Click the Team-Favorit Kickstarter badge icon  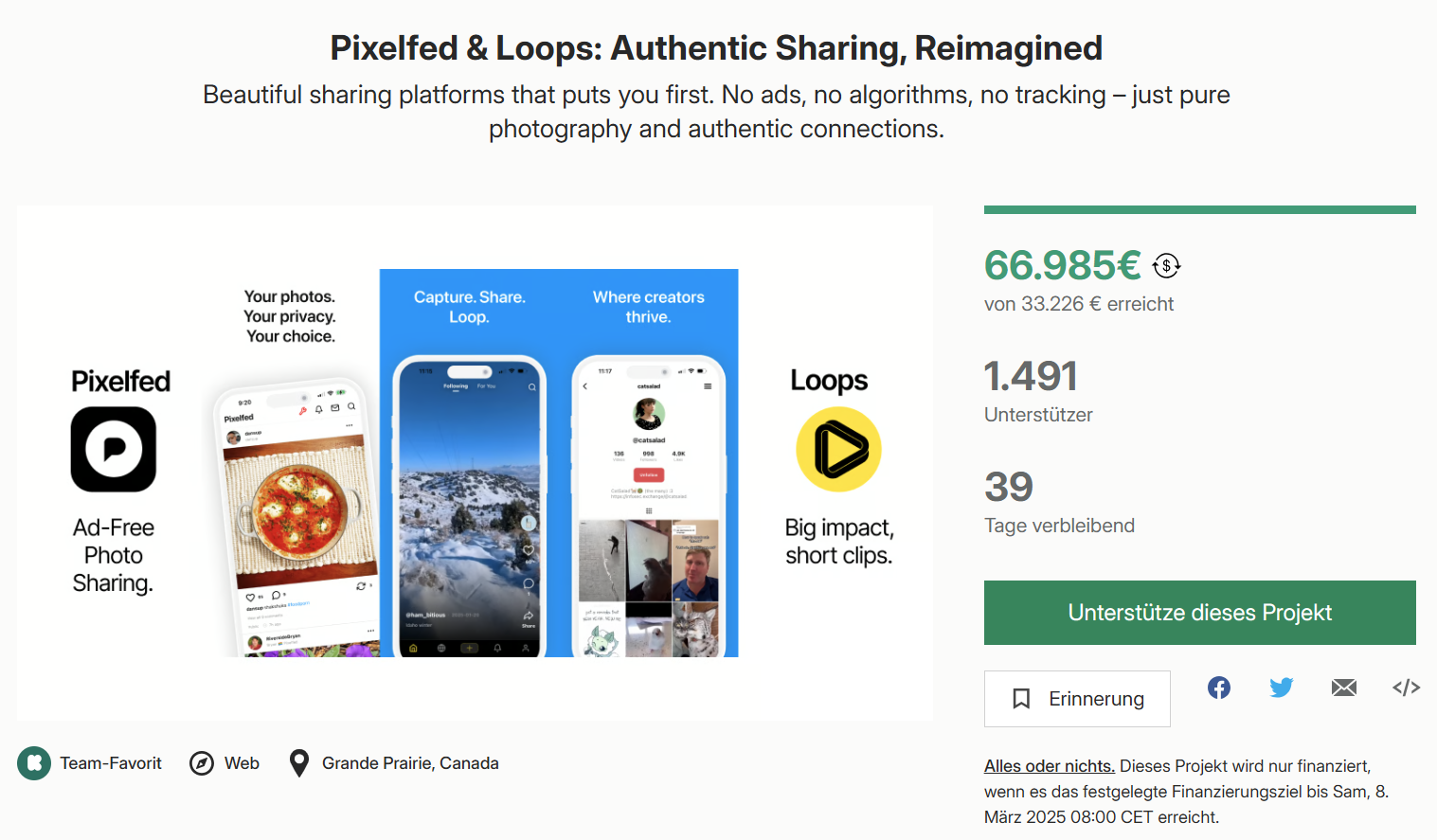coord(34,763)
